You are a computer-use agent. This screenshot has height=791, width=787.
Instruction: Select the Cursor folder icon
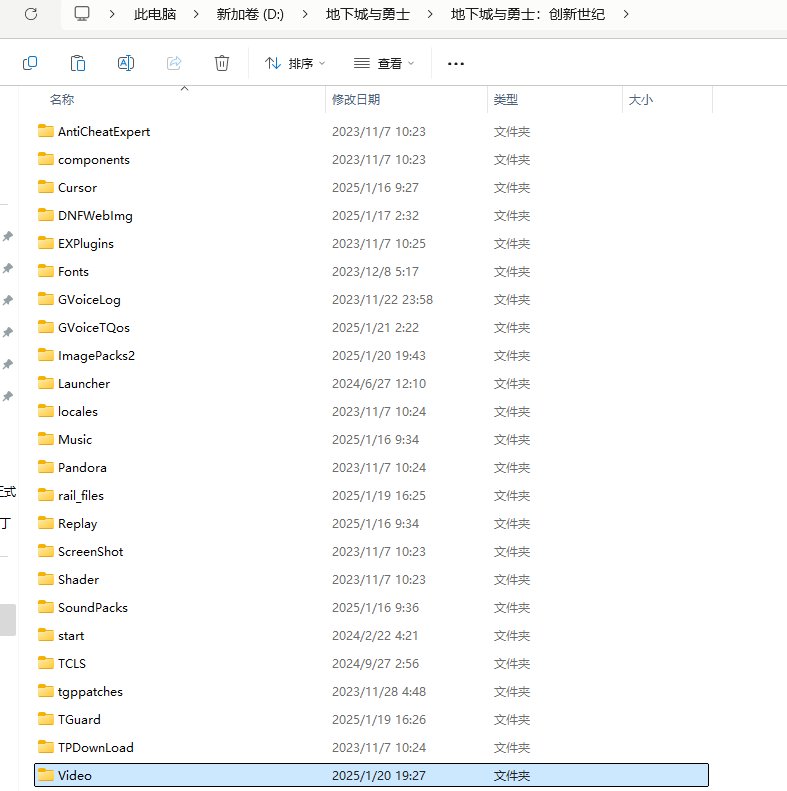pyautogui.click(x=46, y=187)
